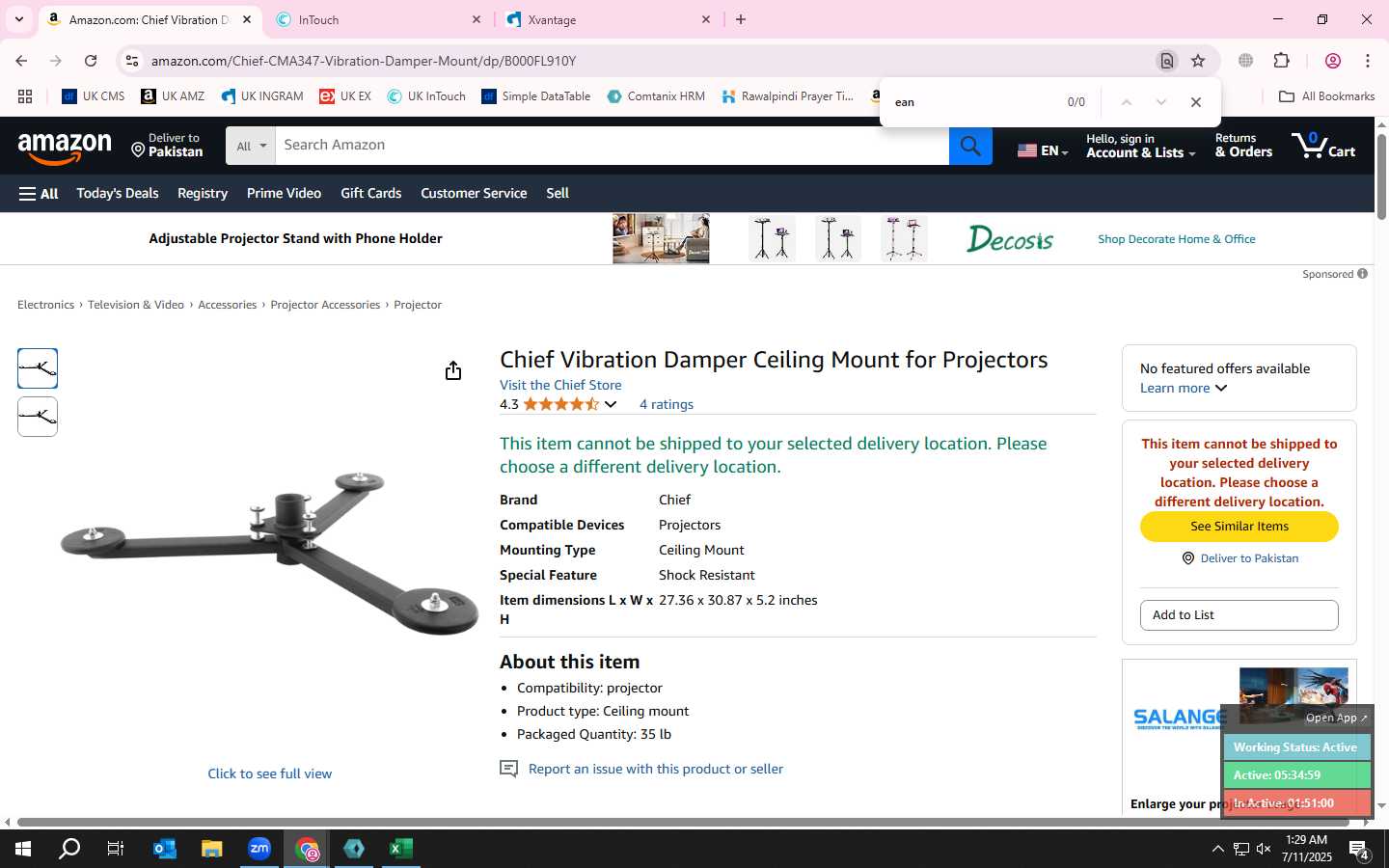This screenshot has width=1389, height=868.
Task: Open Today's Deals in navigation bar
Action: [x=118, y=193]
